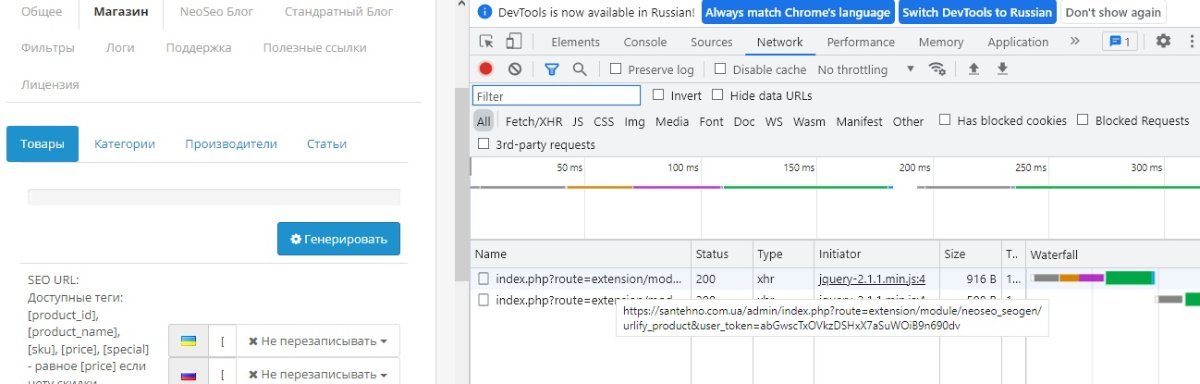Open jquery-2.1.1.min.js:4 initiator link
Image resolution: width=1200 pixels, height=384 pixels.
tap(872, 279)
